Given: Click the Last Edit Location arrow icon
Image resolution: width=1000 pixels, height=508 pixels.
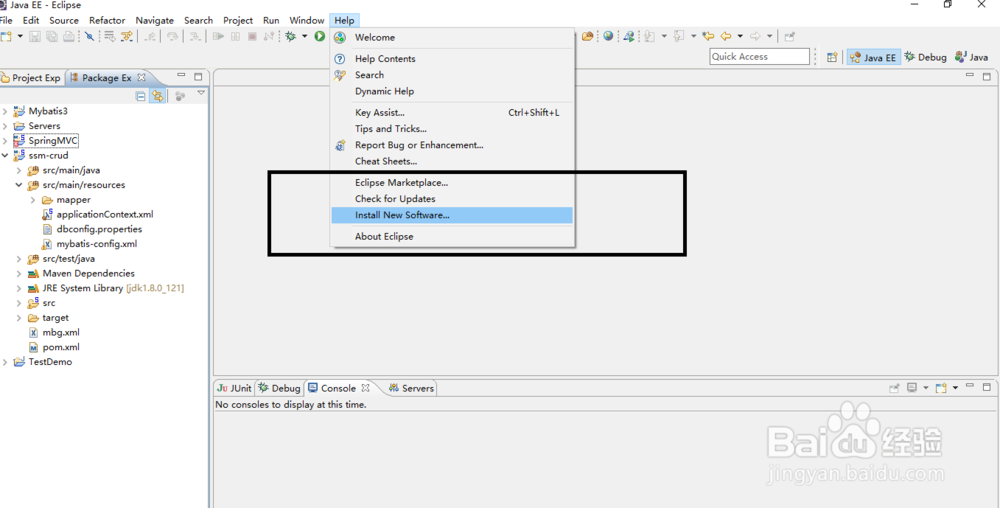Looking at the screenshot, I should (708, 36).
